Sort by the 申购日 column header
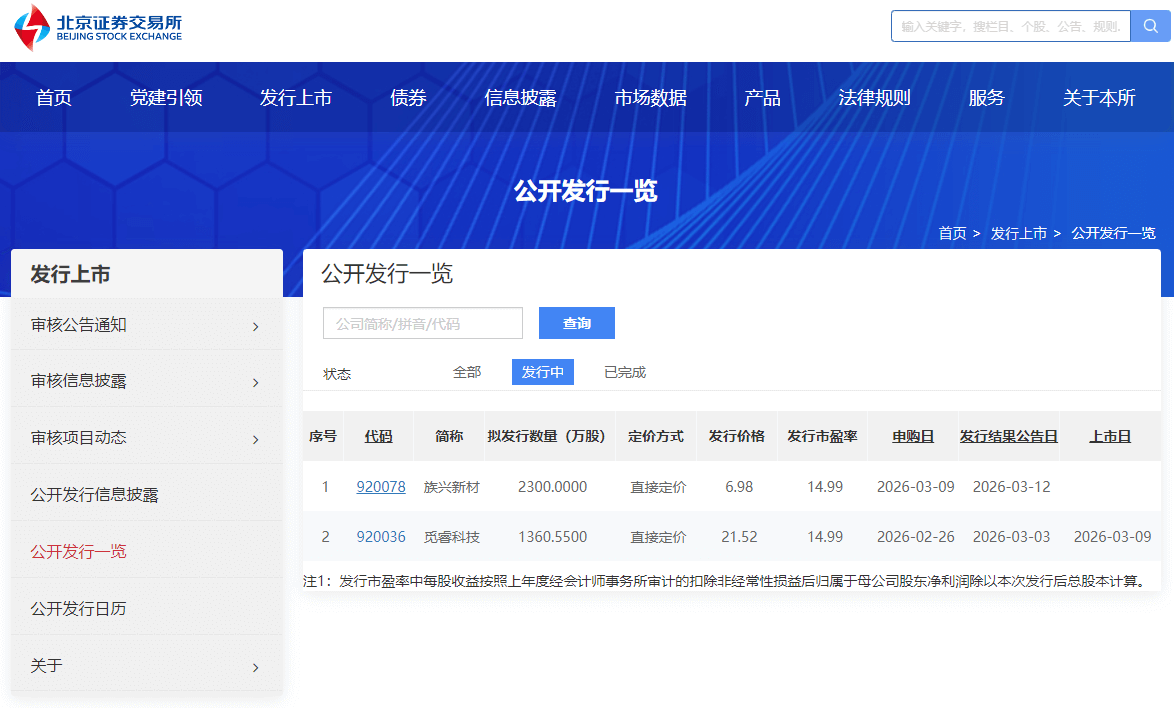This screenshot has height=708, width=1174. pos(913,436)
